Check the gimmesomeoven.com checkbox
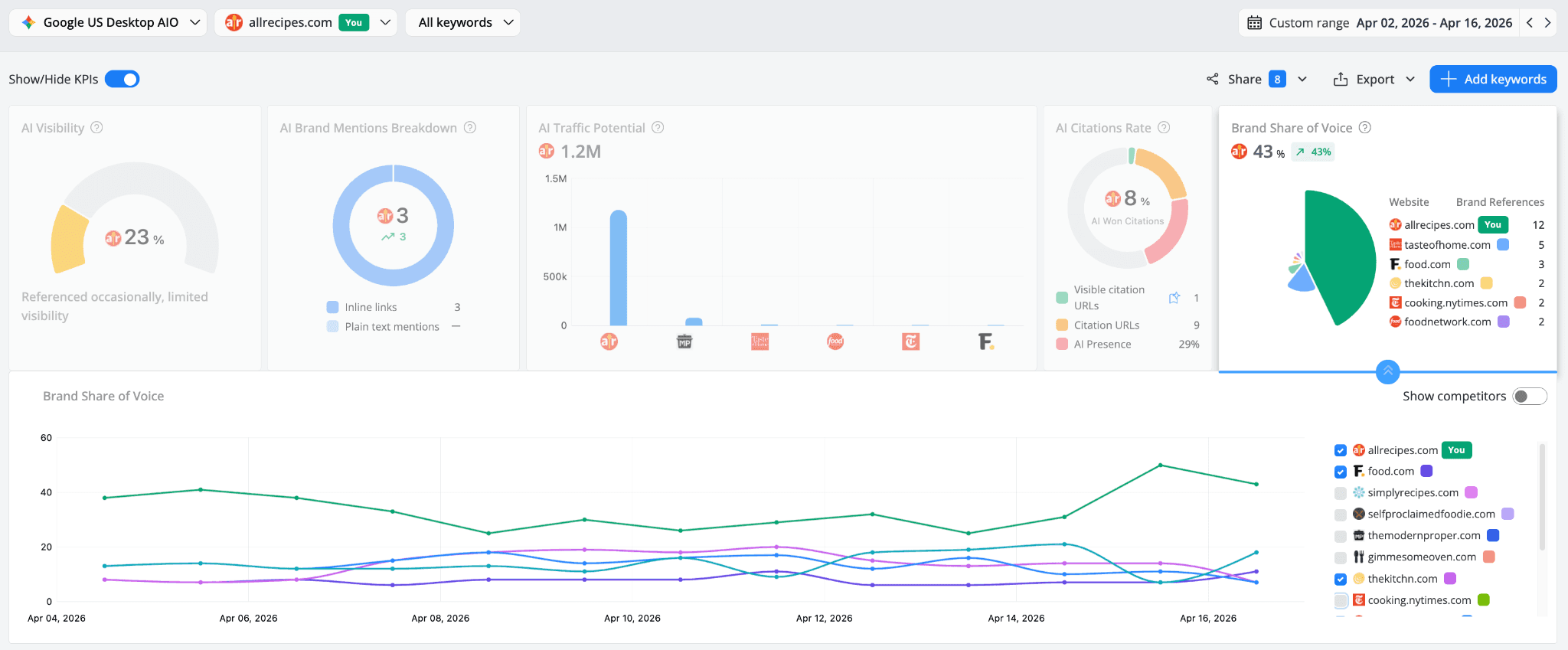This screenshot has height=650, width=1568. pyautogui.click(x=1340, y=557)
